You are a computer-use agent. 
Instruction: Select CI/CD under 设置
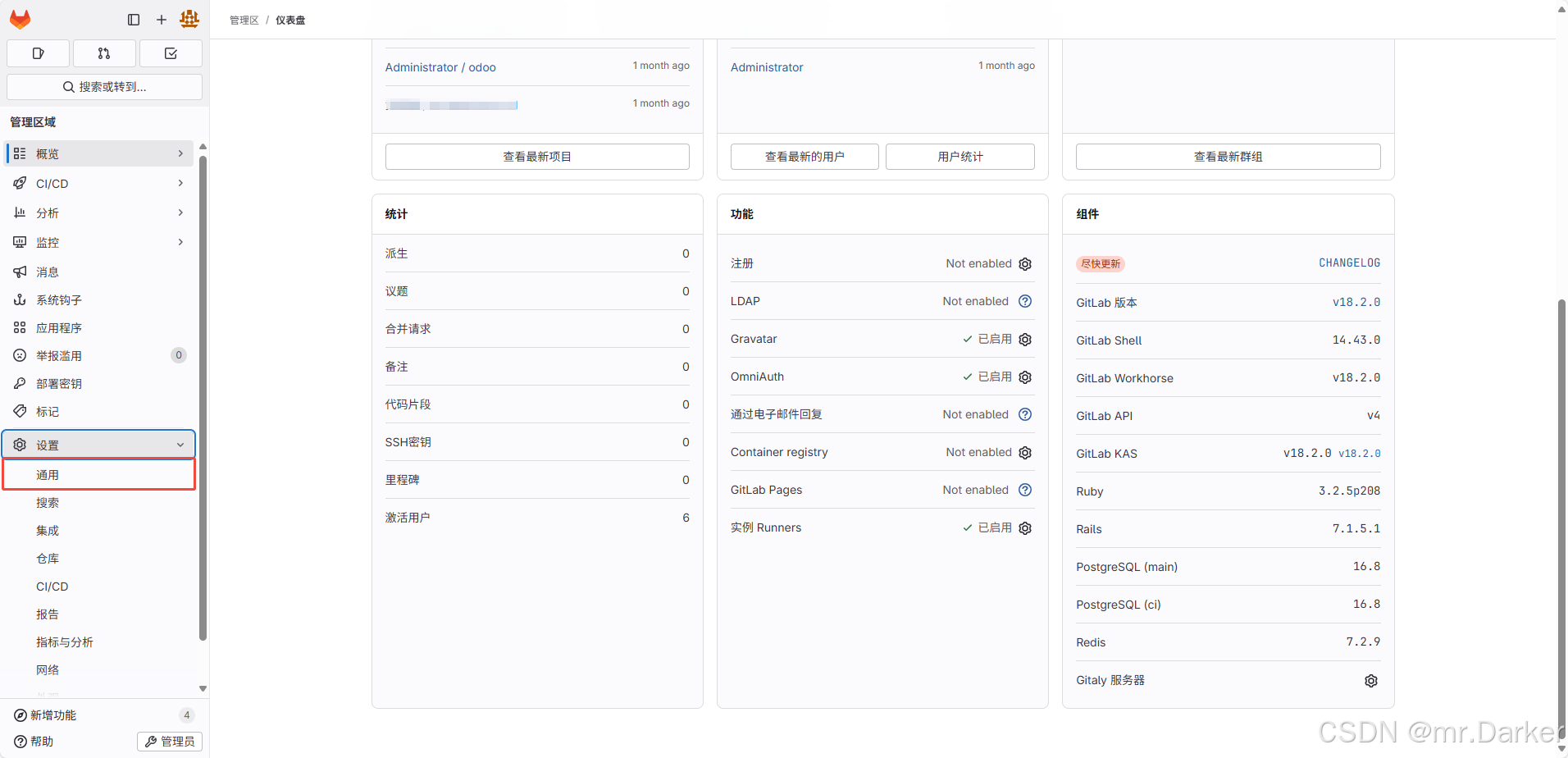point(99,587)
